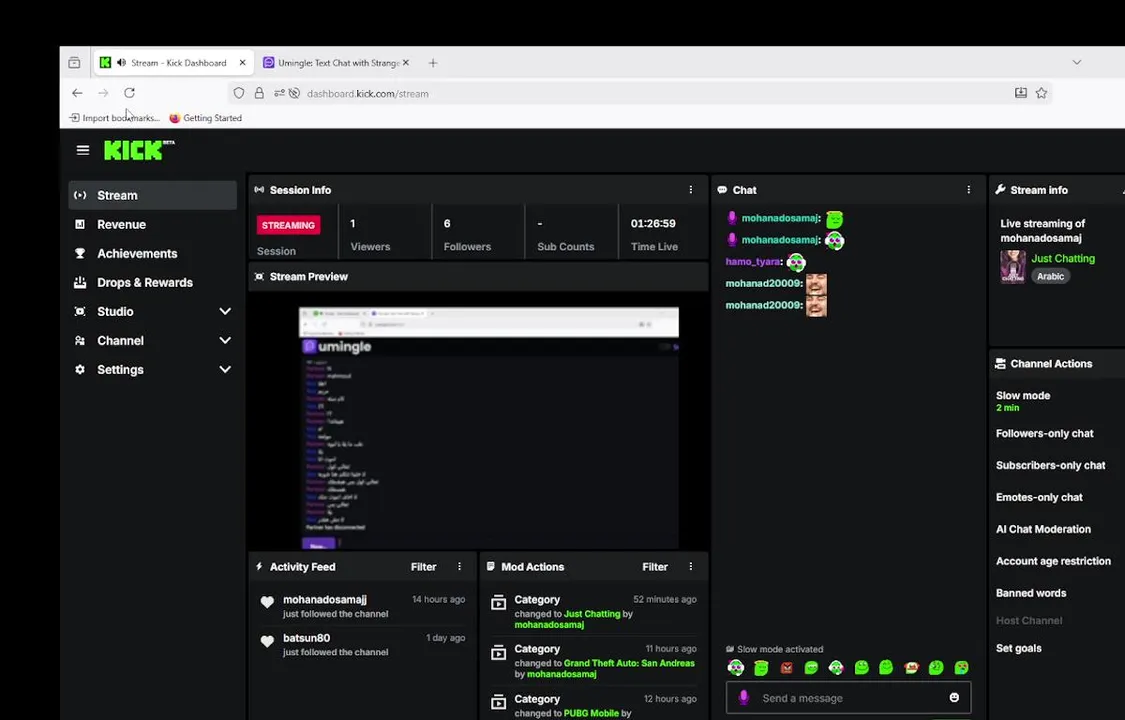The height and width of the screenshot is (720, 1125).
Task: Click Just Chatting category link in Stream info
Action: [1063, 258]
